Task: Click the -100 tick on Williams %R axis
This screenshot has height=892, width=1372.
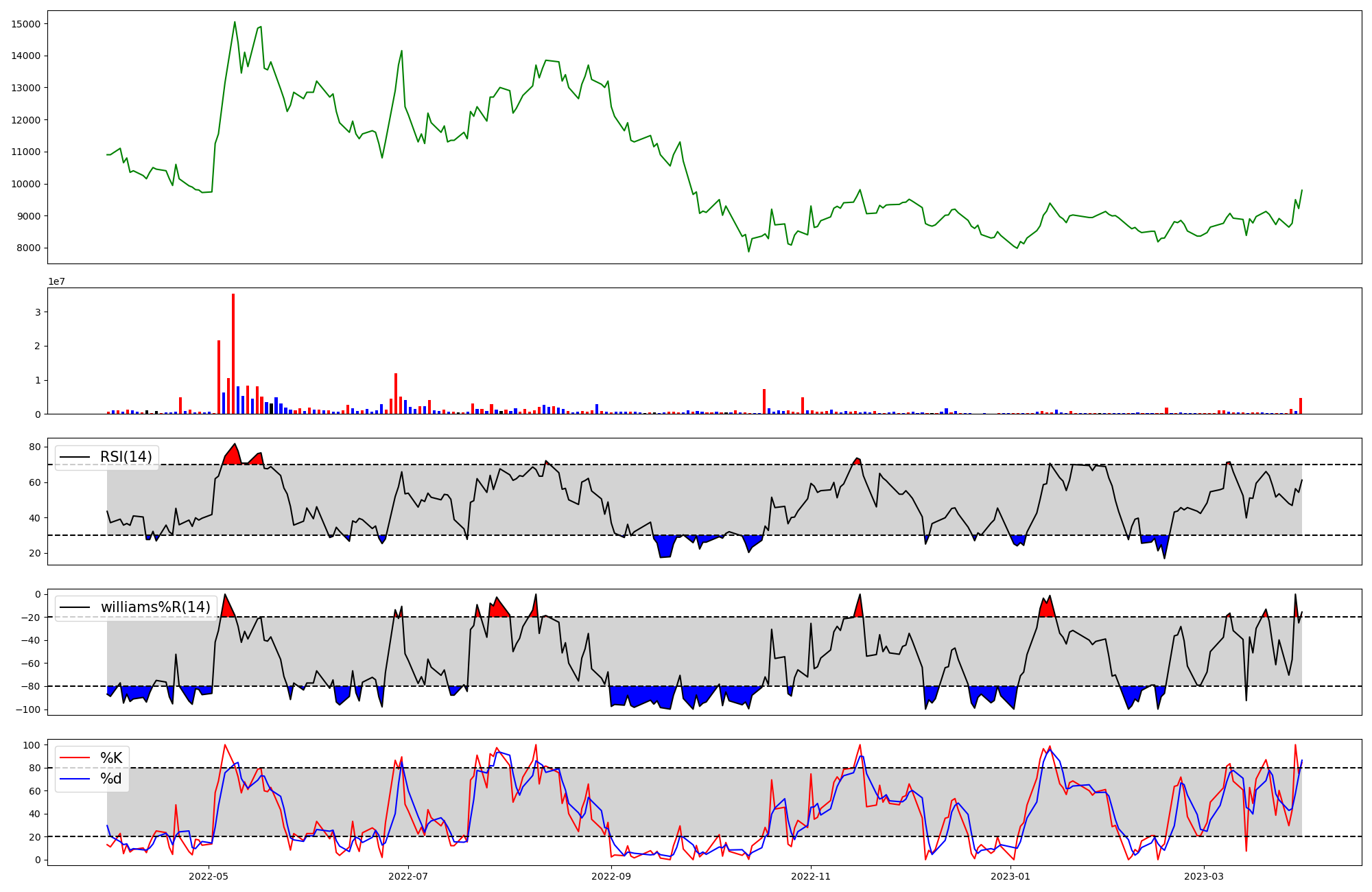Action: (x=28, y=710)
